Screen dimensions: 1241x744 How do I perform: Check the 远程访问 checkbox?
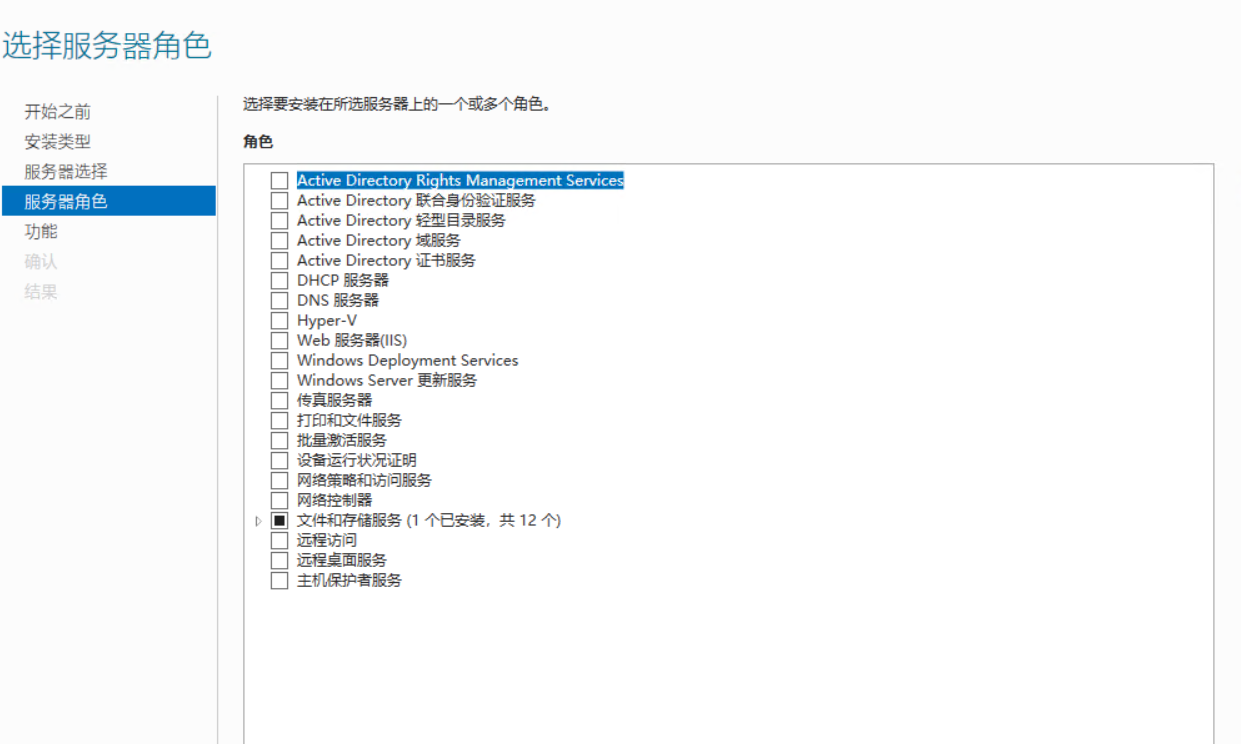click(x=279, y=541)
